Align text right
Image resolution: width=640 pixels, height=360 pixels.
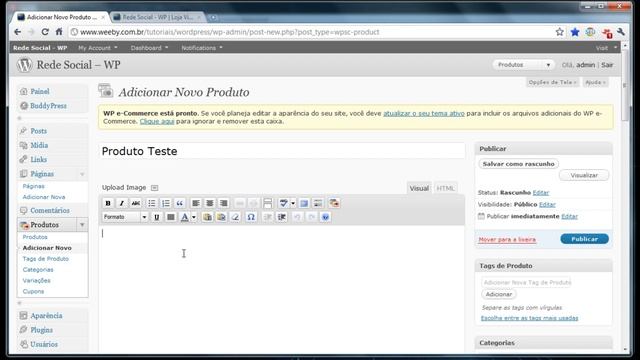pos(223,203)
